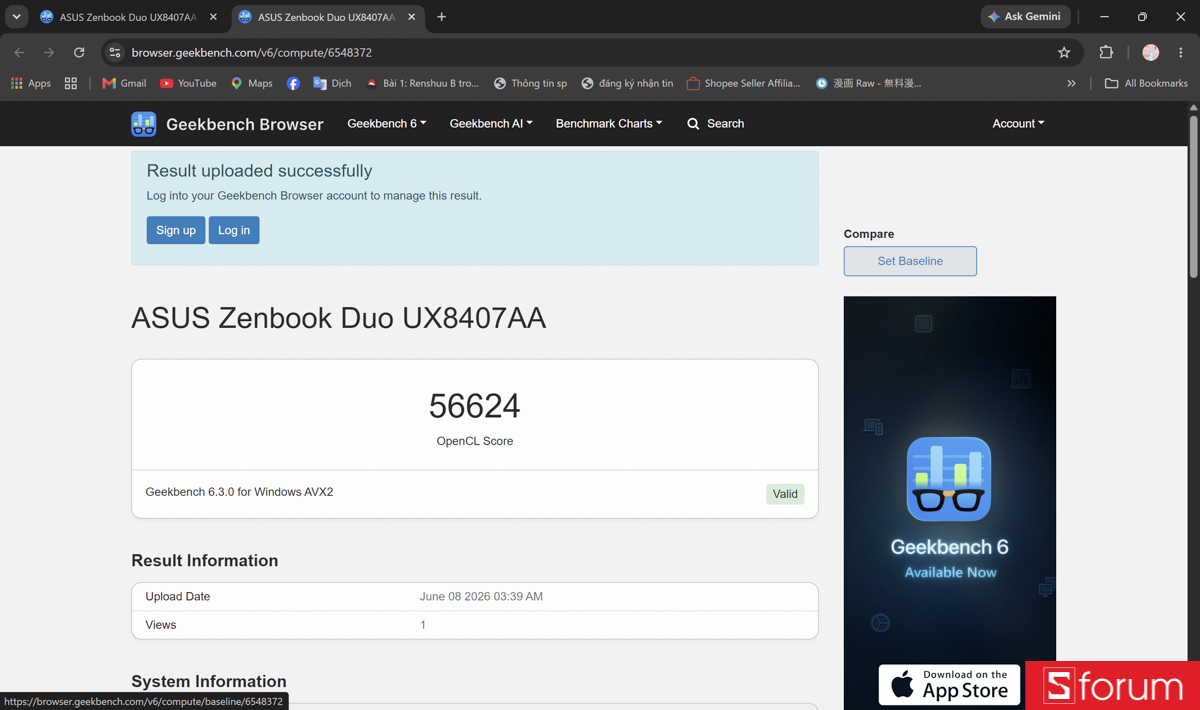The width and height of the screenshot is (1200, 710).
Task: Click the Set Baseline button
Action: tap(910, 261)
